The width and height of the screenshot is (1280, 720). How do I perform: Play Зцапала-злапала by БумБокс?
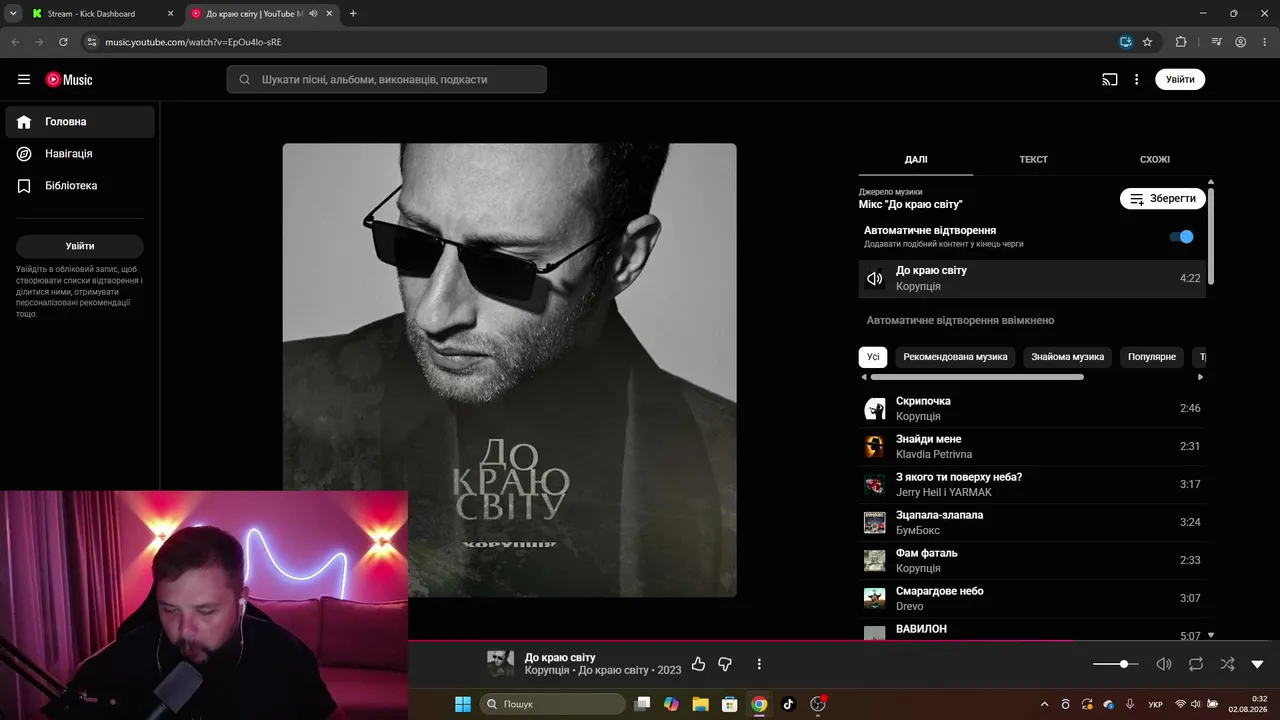point(1032,523)
